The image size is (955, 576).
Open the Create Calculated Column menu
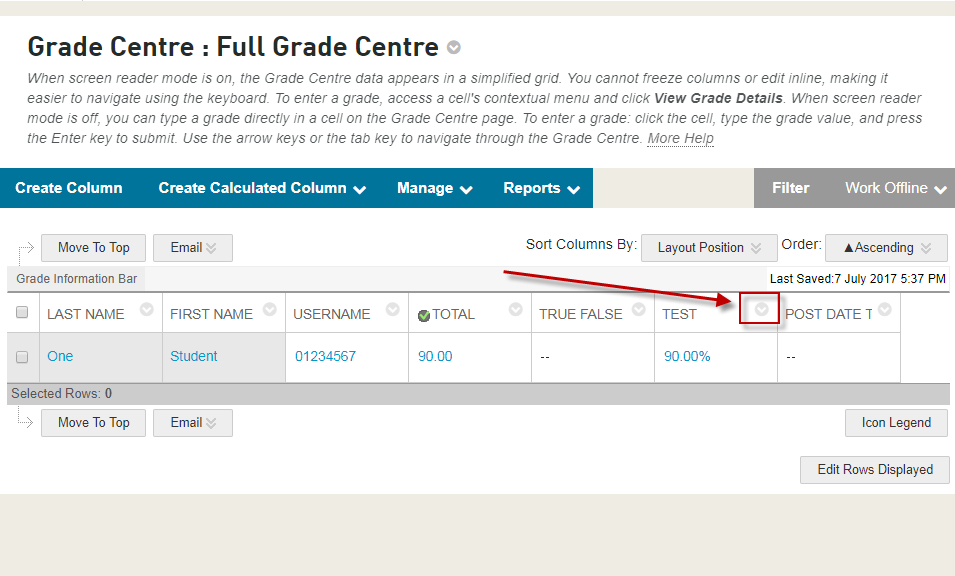[262, 188]
